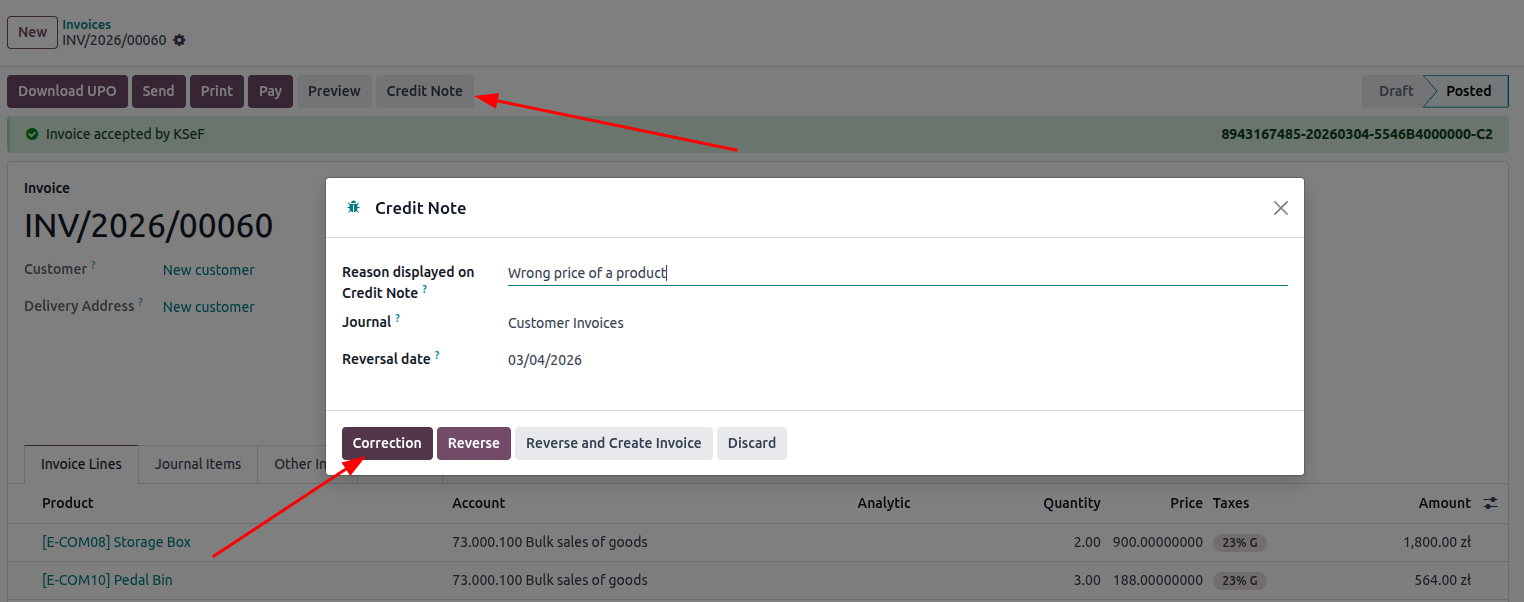Close the Credit Note dialog with X
Image resolution: width=1524 pixels, height=602 pixels.
click(1280, 208)
